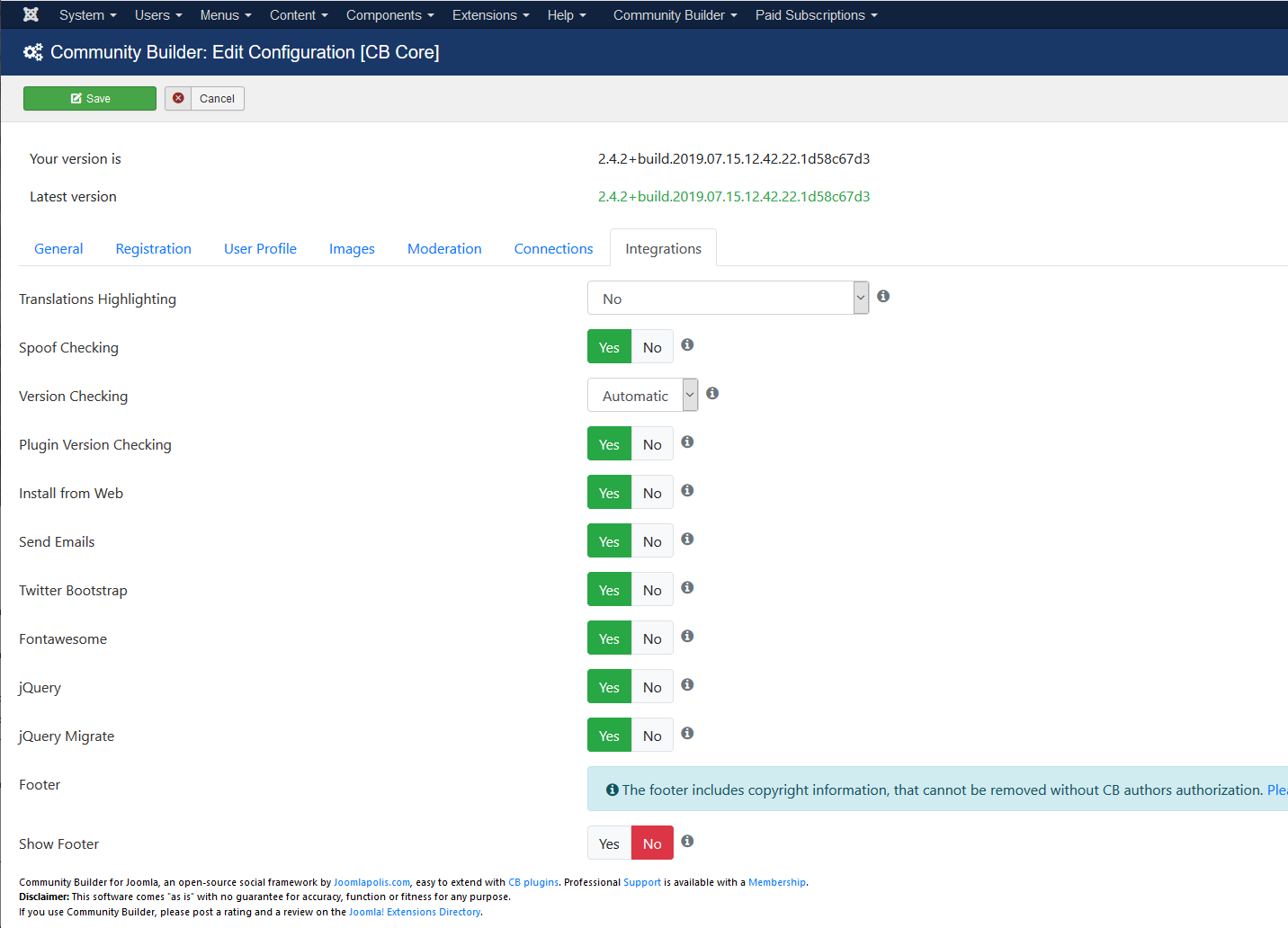Set Show Footer to Yes
1288x928 pixels.
click(609, 843)
